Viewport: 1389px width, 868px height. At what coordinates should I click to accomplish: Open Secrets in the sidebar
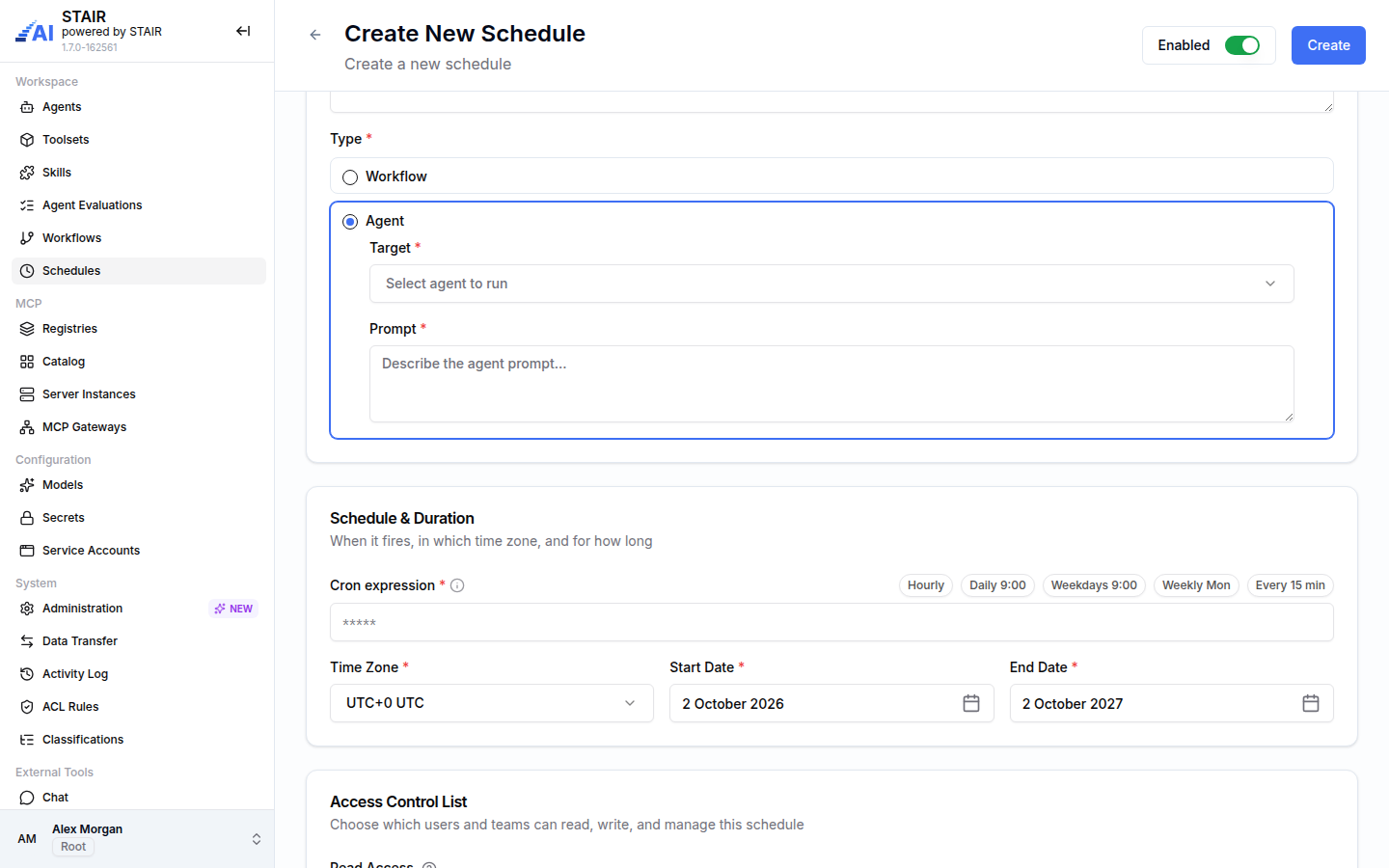coord(139,518)
